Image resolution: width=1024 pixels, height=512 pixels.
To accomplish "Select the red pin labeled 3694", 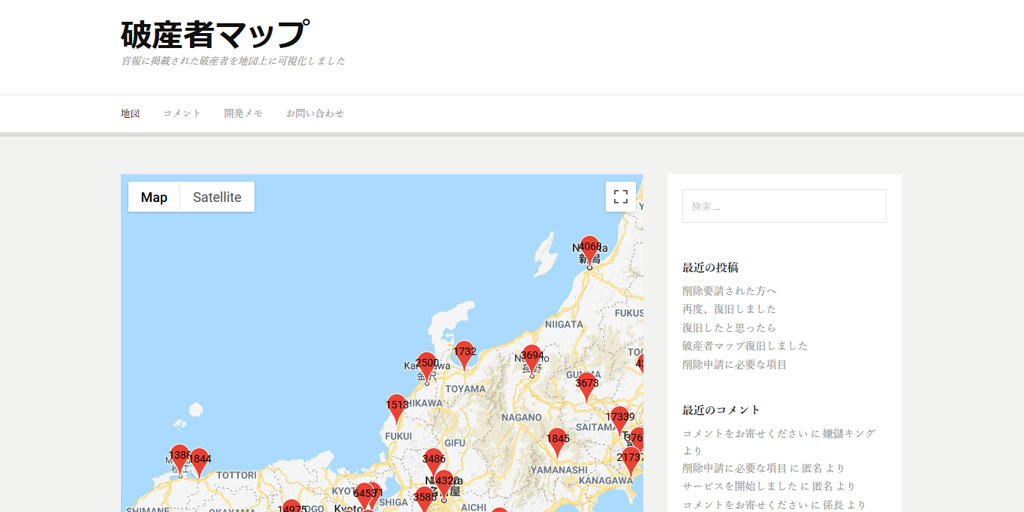I will point(532,357).
